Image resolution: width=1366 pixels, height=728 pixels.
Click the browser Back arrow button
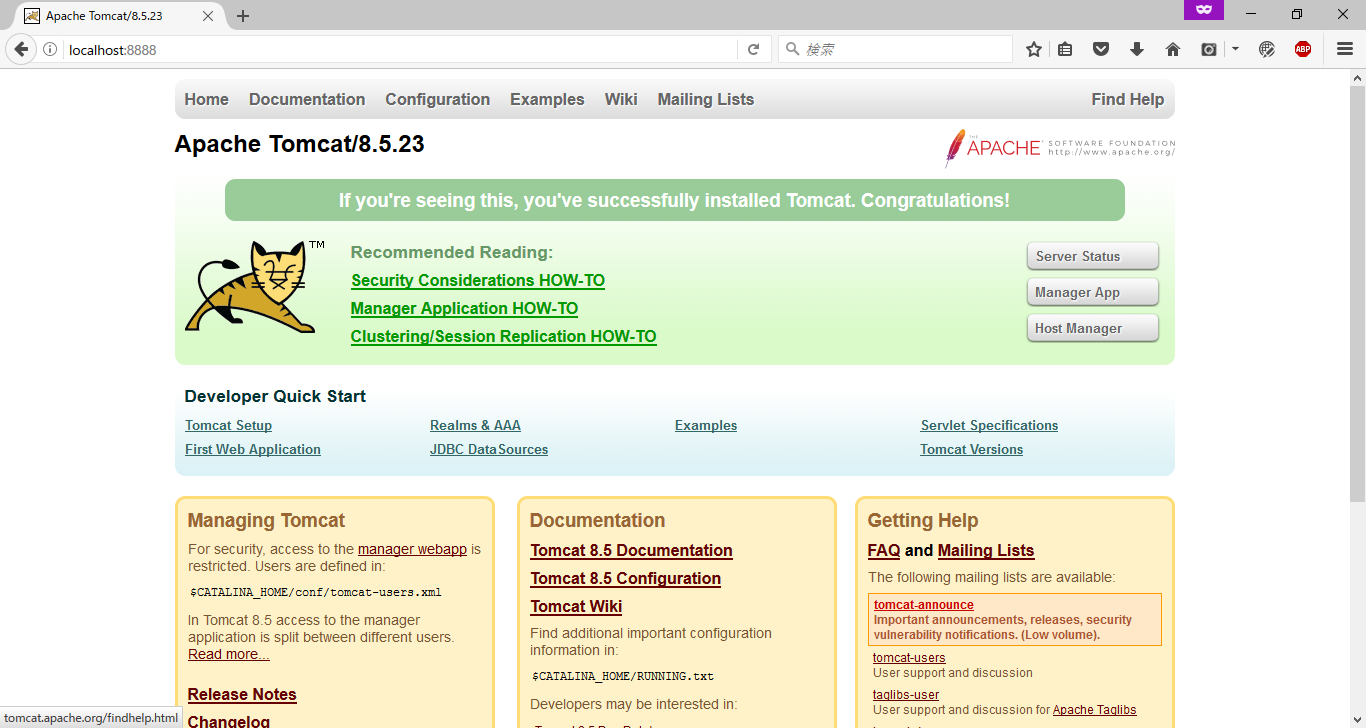[x=21, y=49]
